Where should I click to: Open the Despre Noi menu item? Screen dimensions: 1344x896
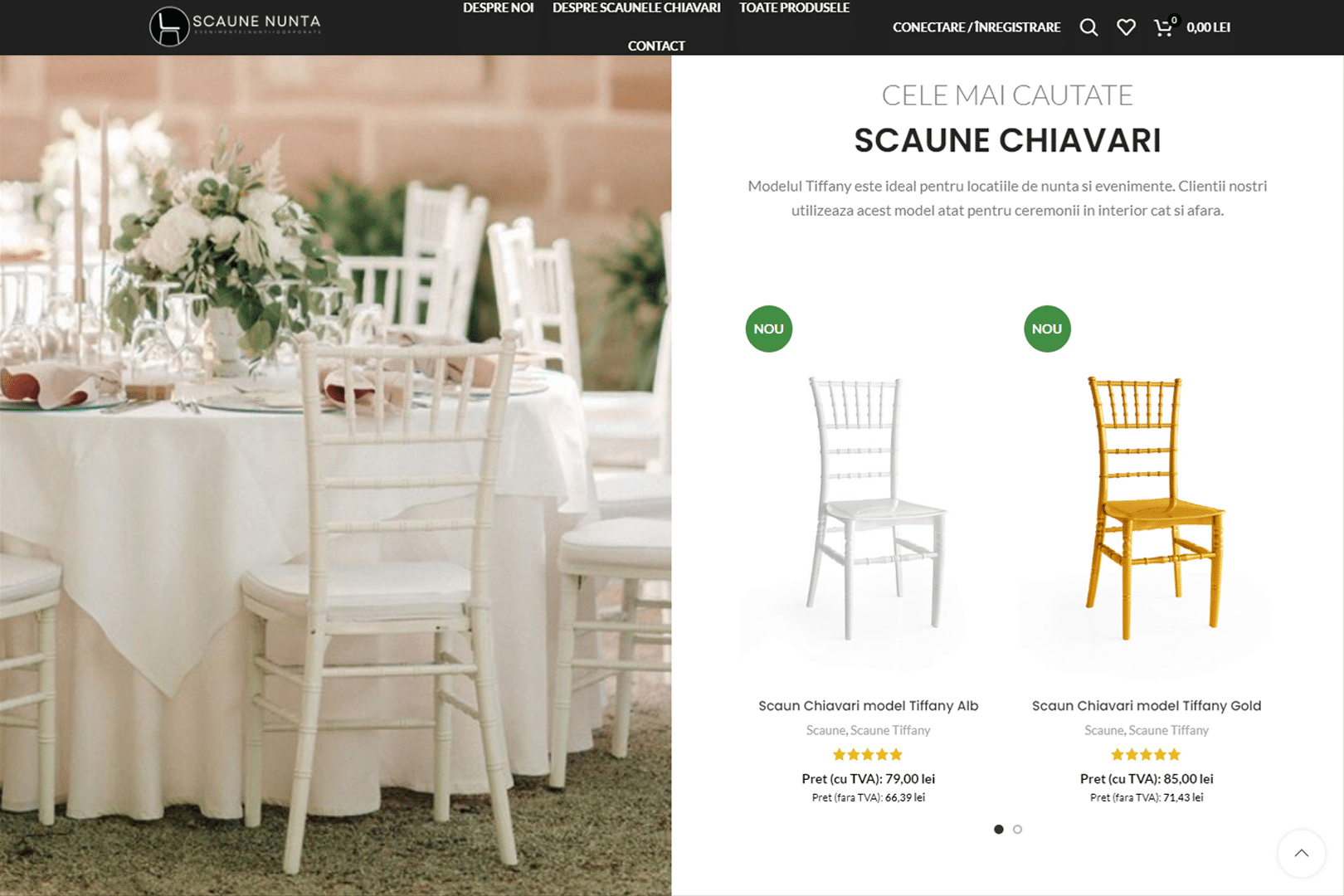[x=498, y=8]
